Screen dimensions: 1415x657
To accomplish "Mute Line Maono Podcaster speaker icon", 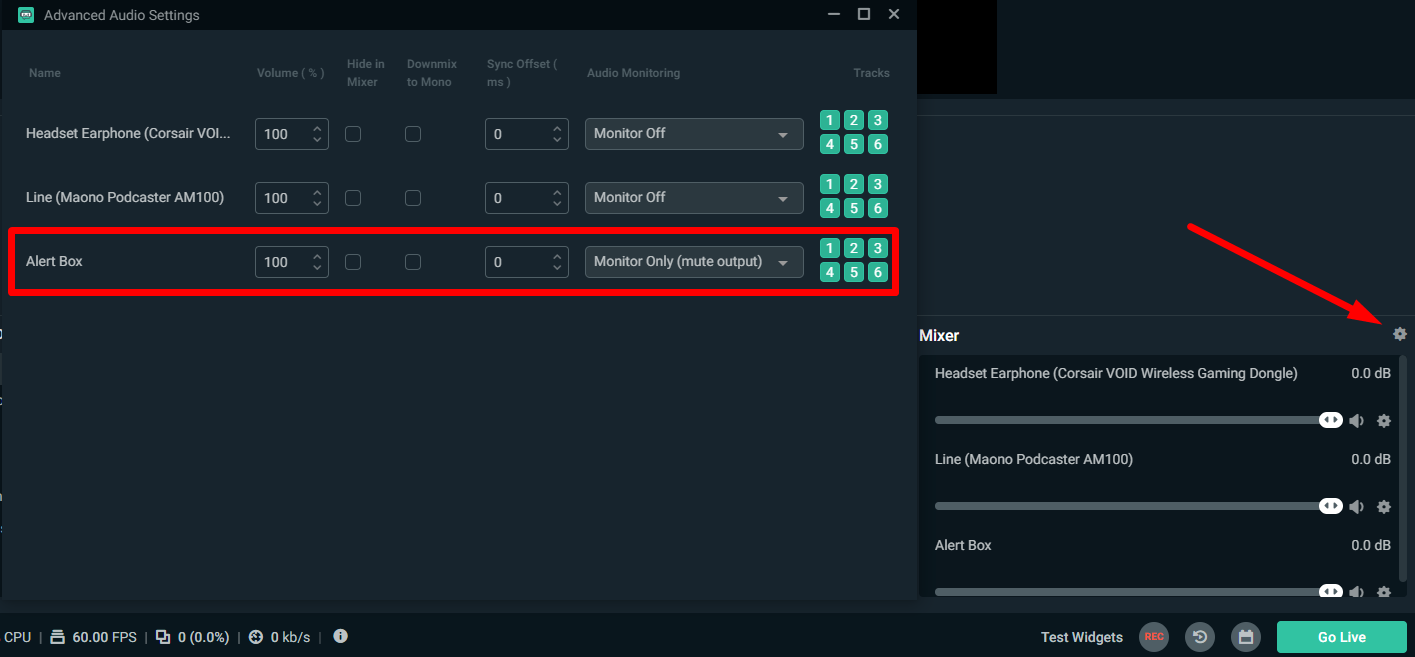I will (x=1356, y=507).
